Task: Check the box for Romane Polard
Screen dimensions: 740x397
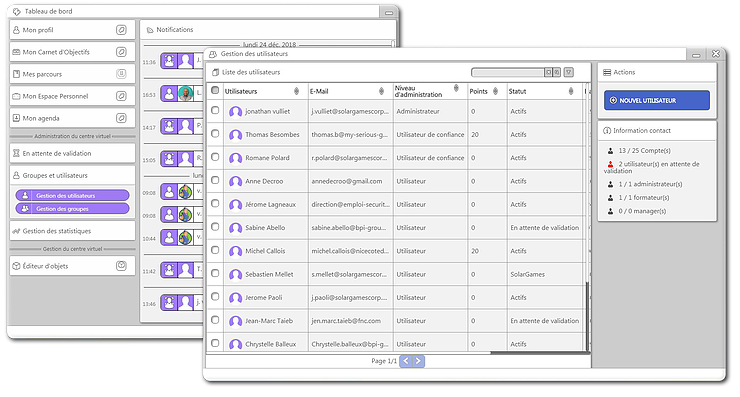Action: 215,157
